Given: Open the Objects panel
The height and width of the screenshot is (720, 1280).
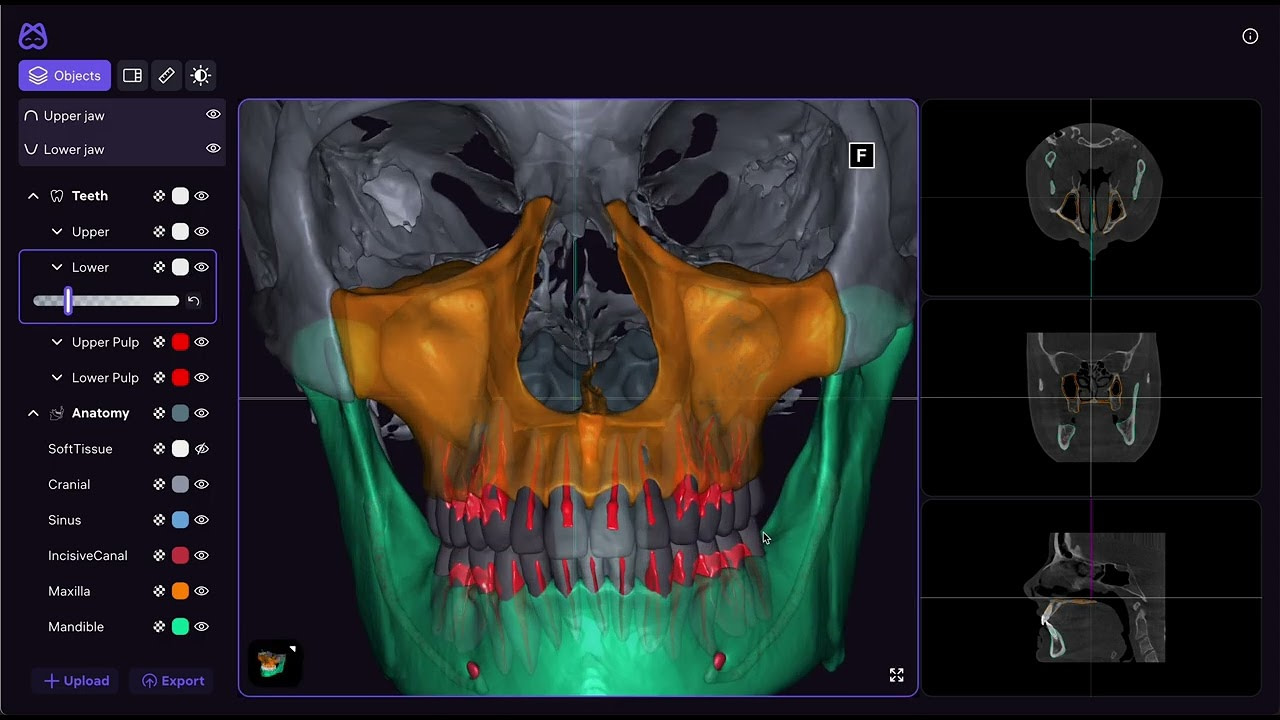Looking at the screenshot, I should point(64,75).
